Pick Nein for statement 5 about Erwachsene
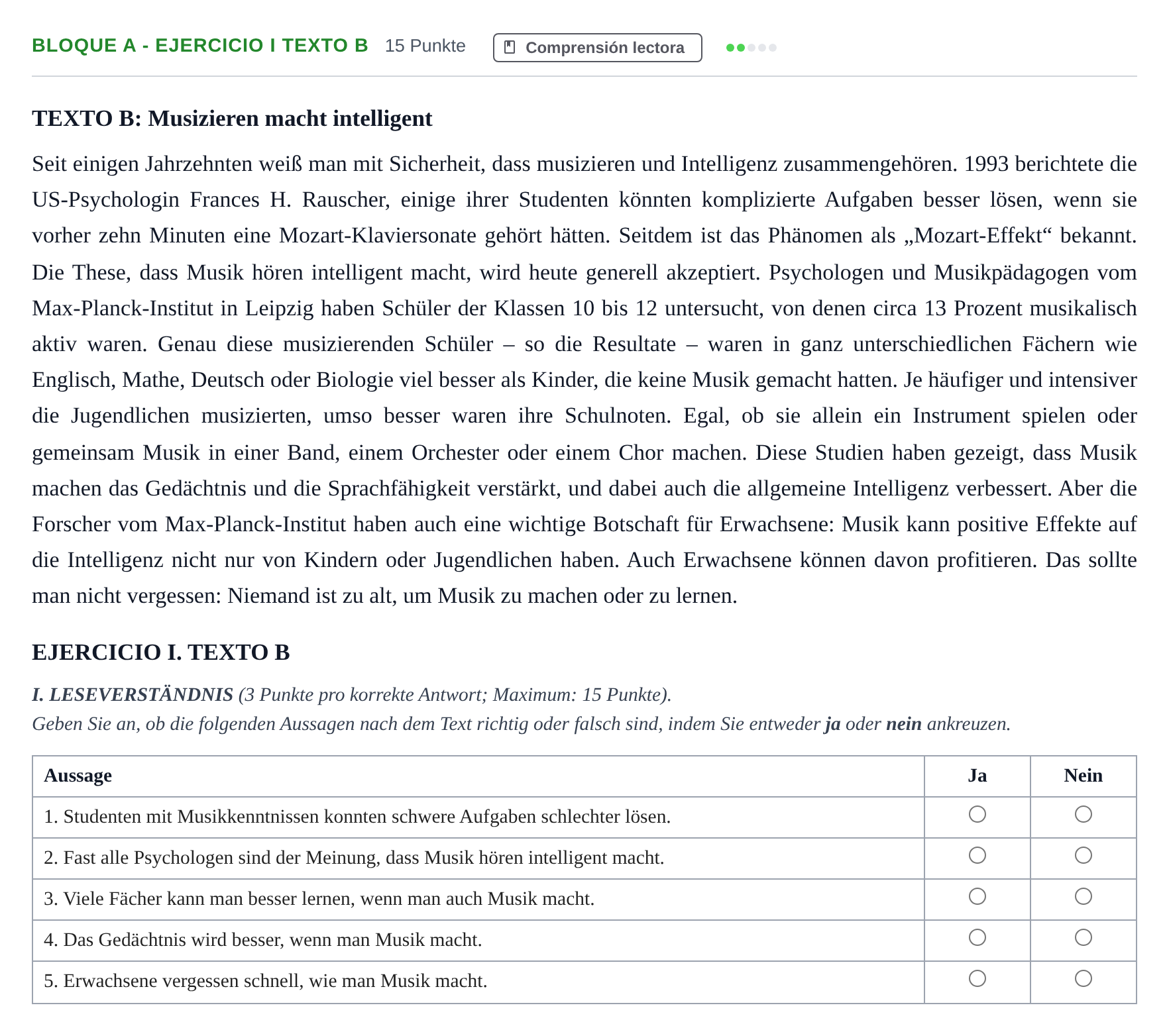 coord(1084,978)
